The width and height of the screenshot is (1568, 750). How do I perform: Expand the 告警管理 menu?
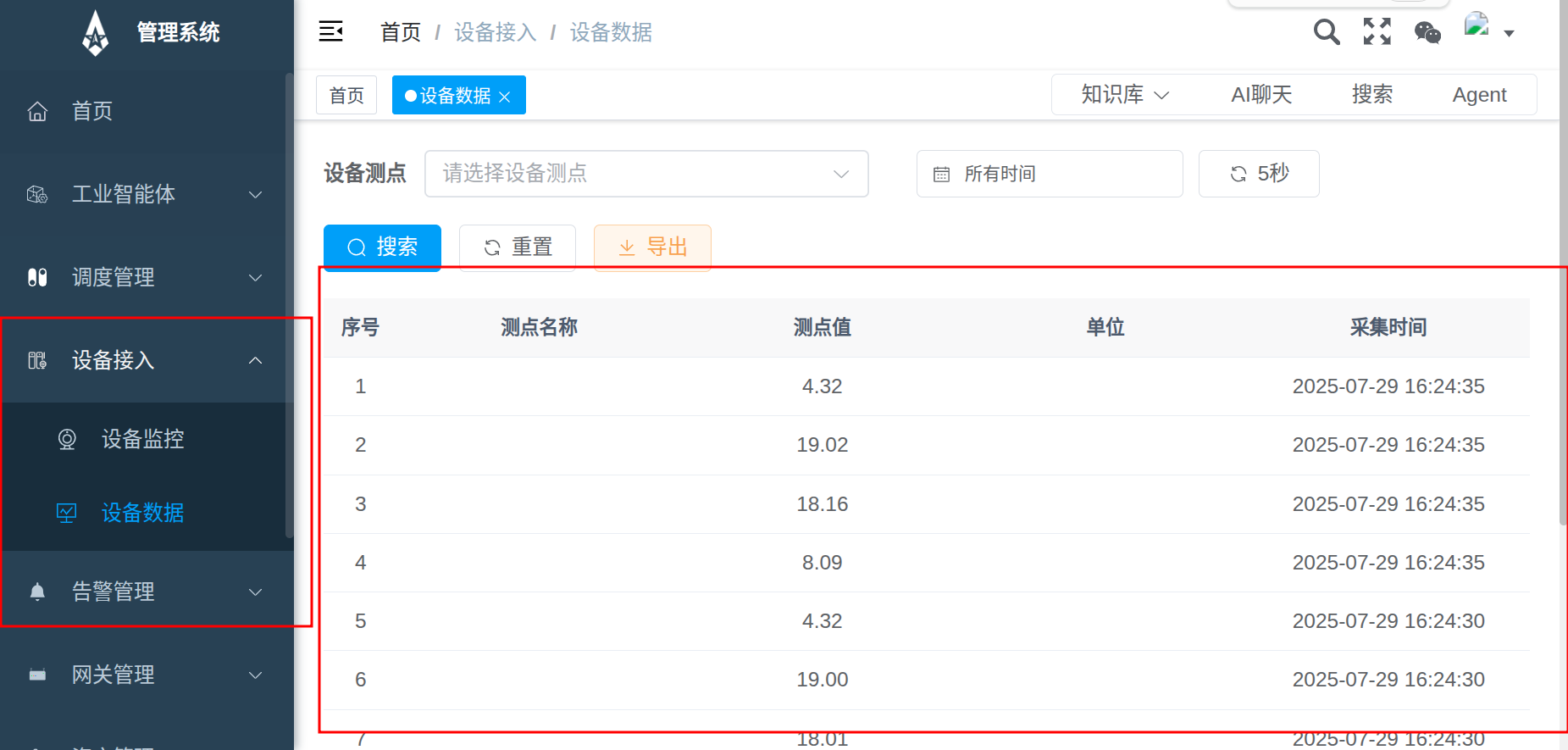(x=146, y=592)
